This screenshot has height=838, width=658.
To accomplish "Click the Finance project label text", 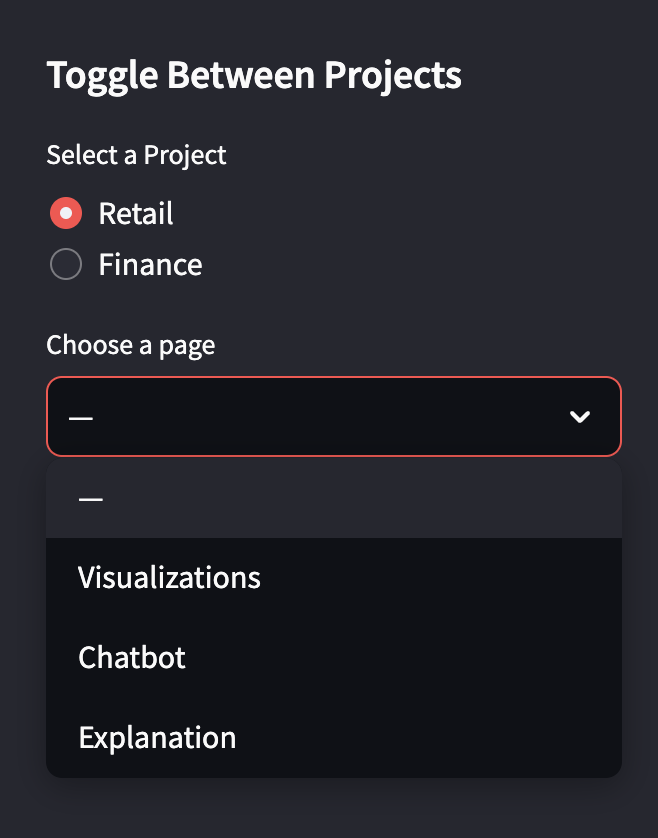I will click(150, 265).
